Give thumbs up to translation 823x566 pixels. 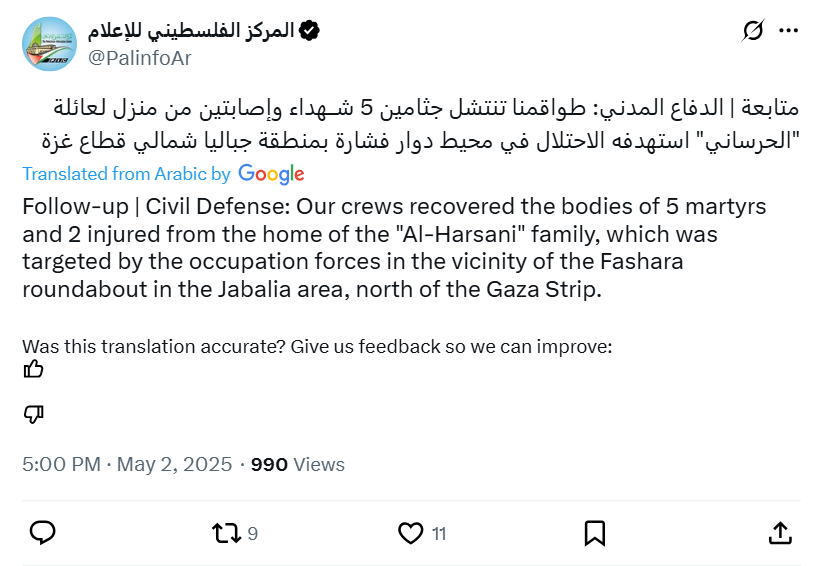pyautogui.click(x=34, y=370)
